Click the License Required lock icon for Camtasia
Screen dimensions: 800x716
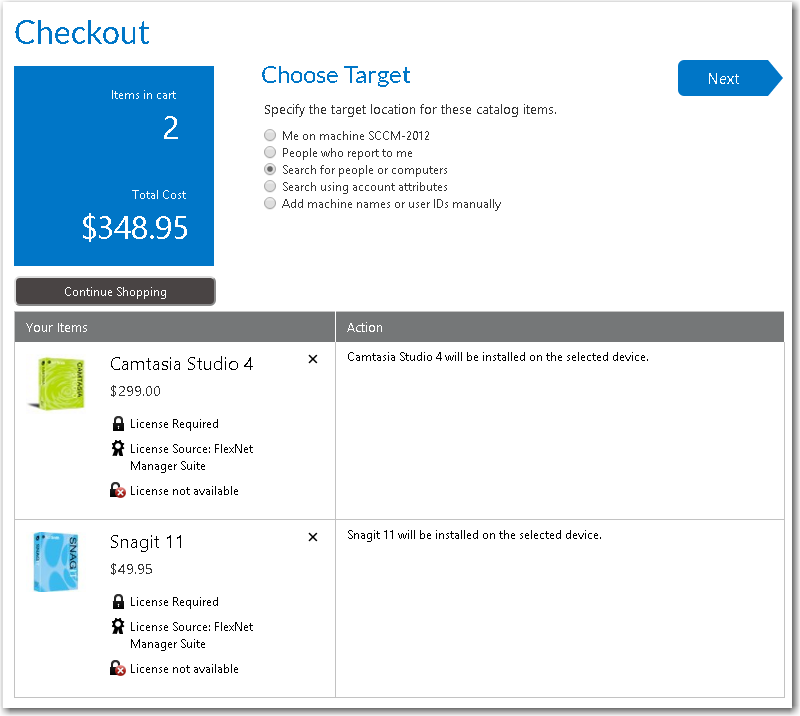click(119, 423)
